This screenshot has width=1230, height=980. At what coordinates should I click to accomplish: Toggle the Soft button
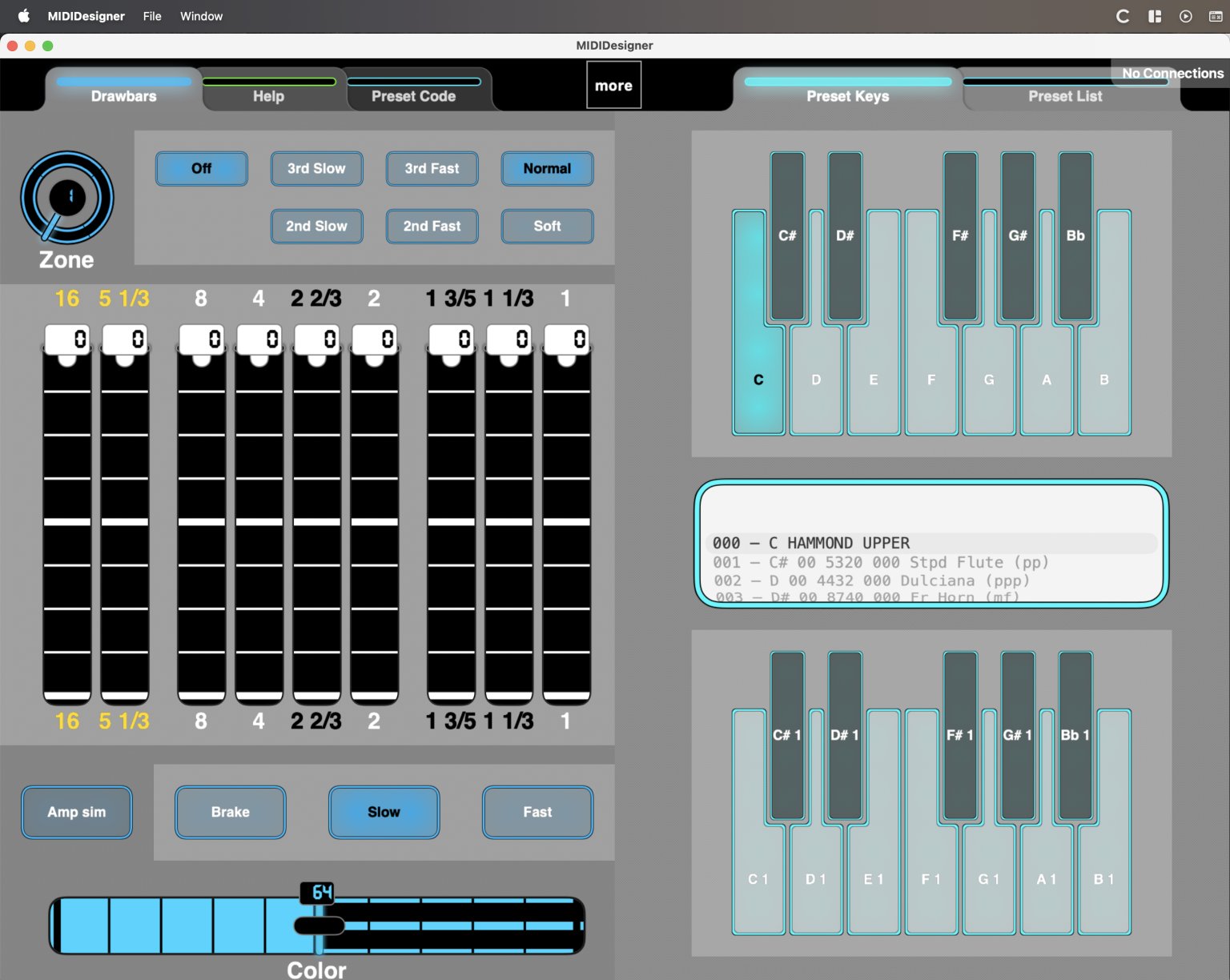548,227
